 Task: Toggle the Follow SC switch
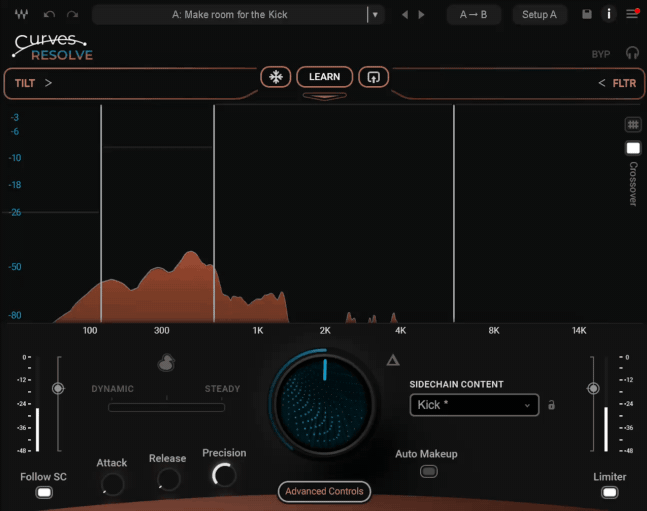tap(43, 492)
